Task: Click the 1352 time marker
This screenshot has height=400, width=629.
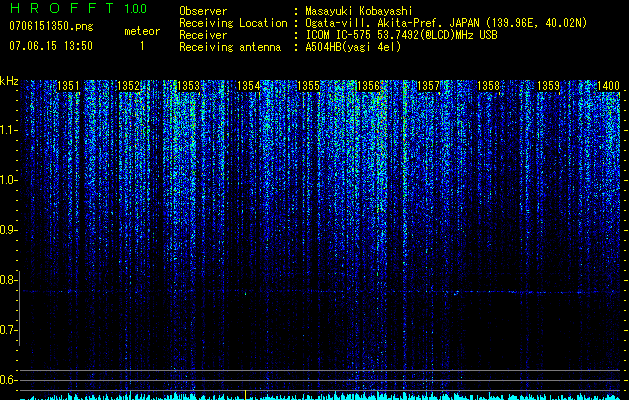Action: pos(128,86)
